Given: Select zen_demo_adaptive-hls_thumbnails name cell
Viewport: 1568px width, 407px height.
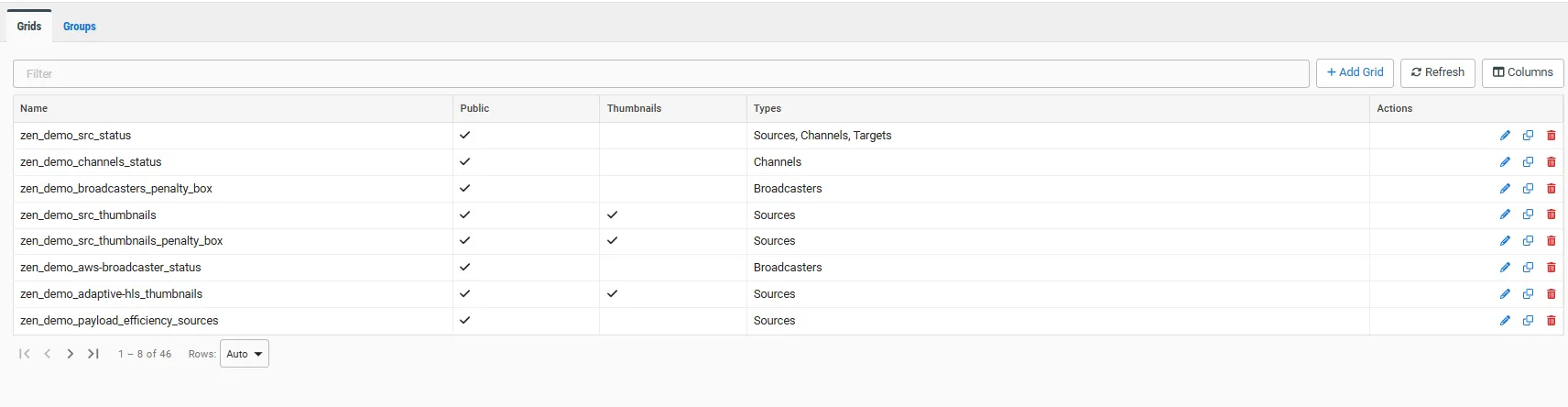Looking at the screenshot, I should click(233, 294).
